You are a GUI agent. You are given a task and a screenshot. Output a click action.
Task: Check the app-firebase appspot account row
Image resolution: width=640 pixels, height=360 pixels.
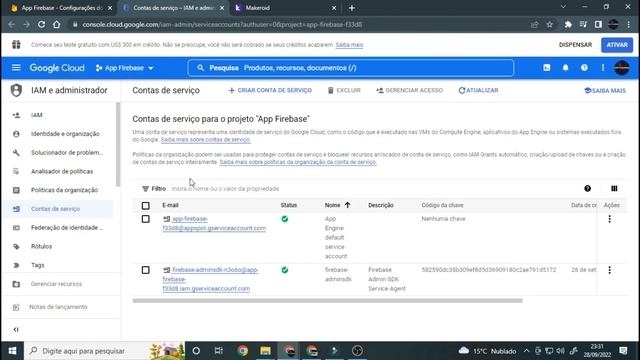click(145, 219)
